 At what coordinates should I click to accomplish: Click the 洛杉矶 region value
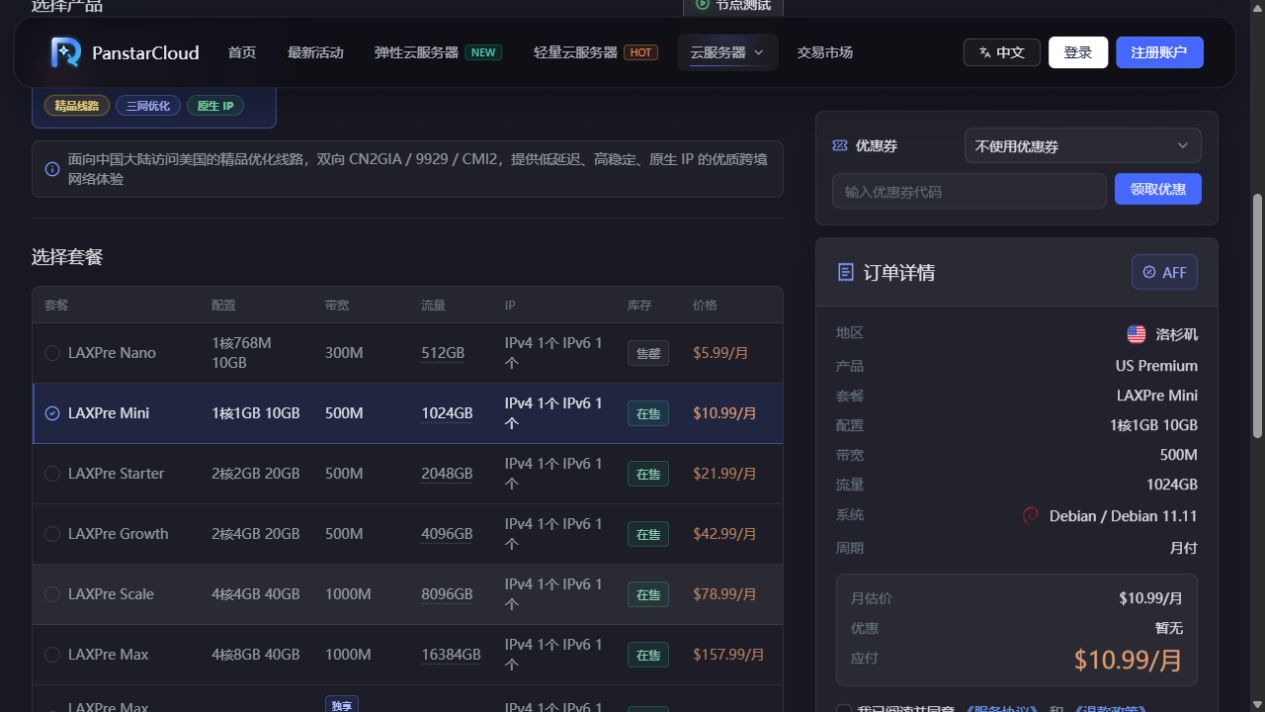coord(1176,334)
